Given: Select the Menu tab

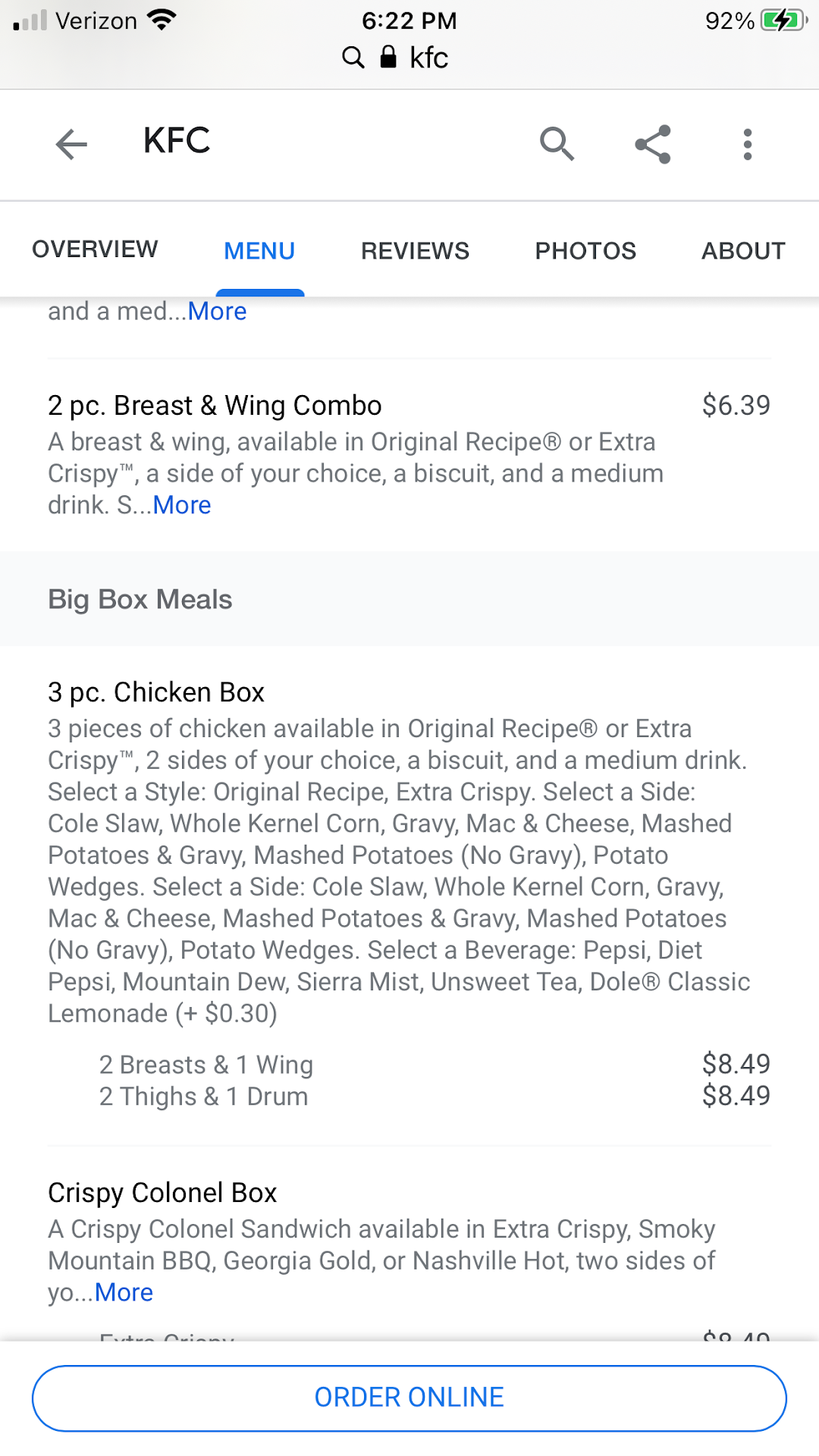Looking at the screenshot, I should pyautogui.click(x=259, y=251).
